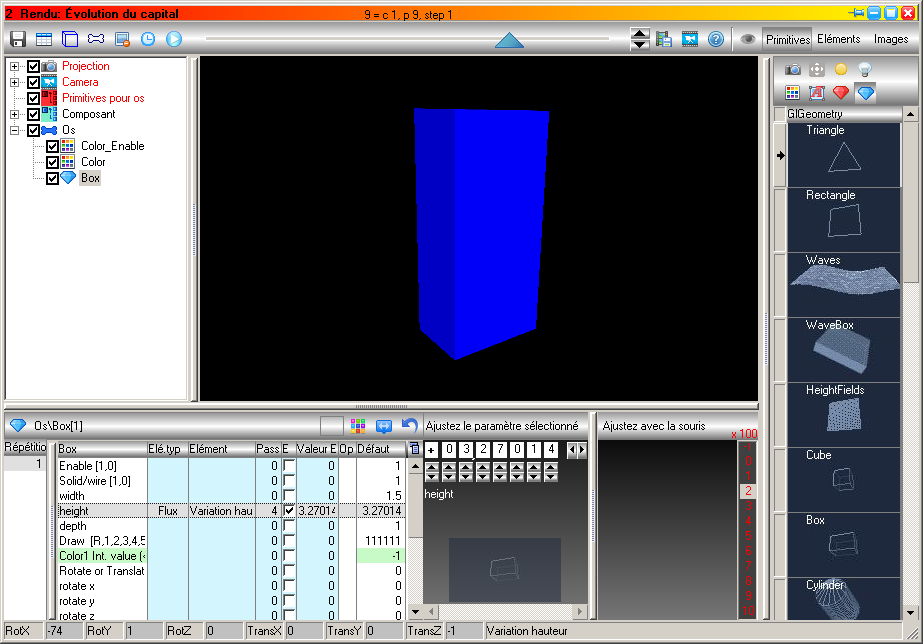The width and height of the screenshot is (923, 644).
Task: Click the eye visibility icon in toolbar
Action: 748,39
